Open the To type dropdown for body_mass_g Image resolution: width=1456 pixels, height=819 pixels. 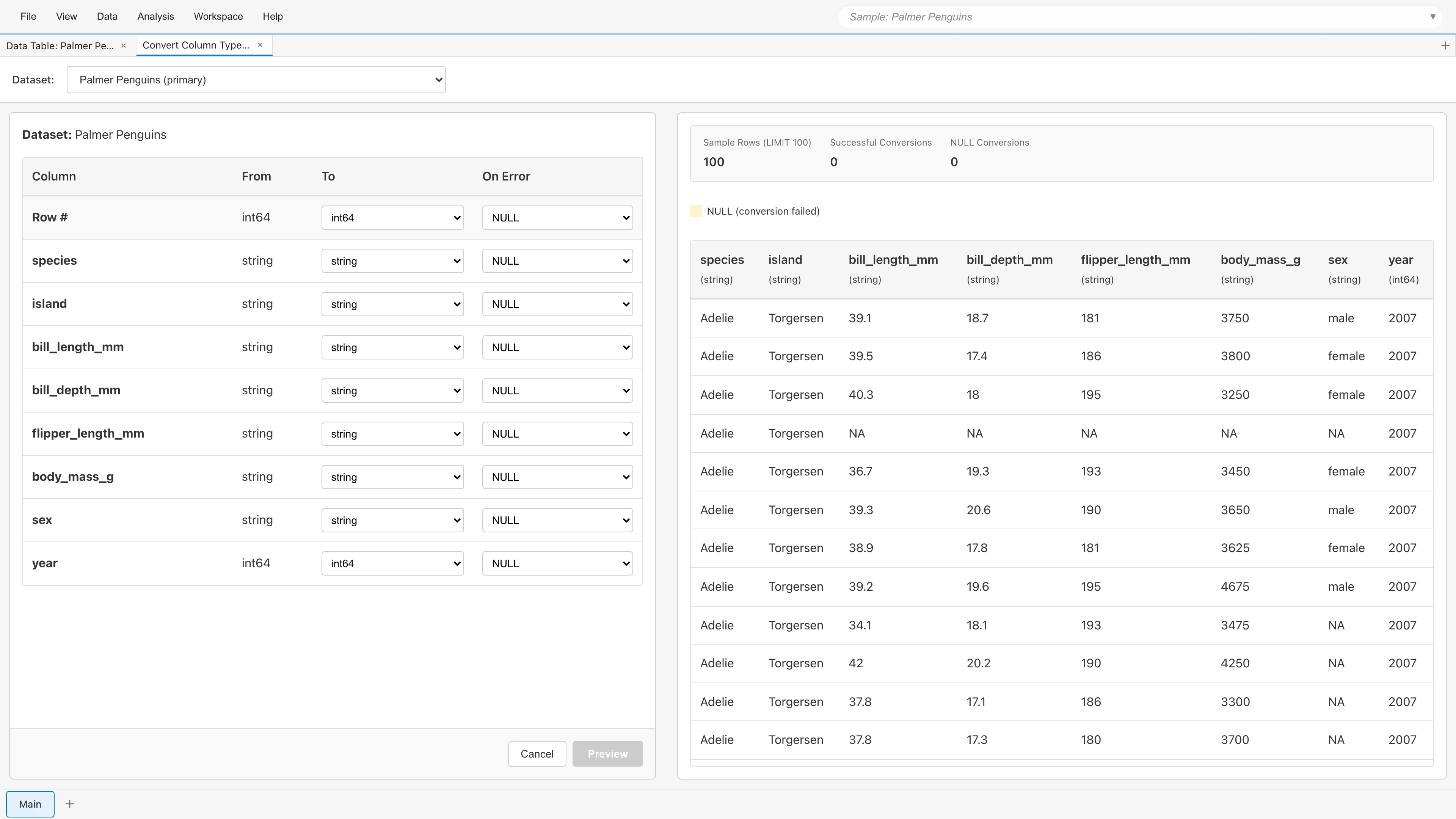(x=392, y=477)
